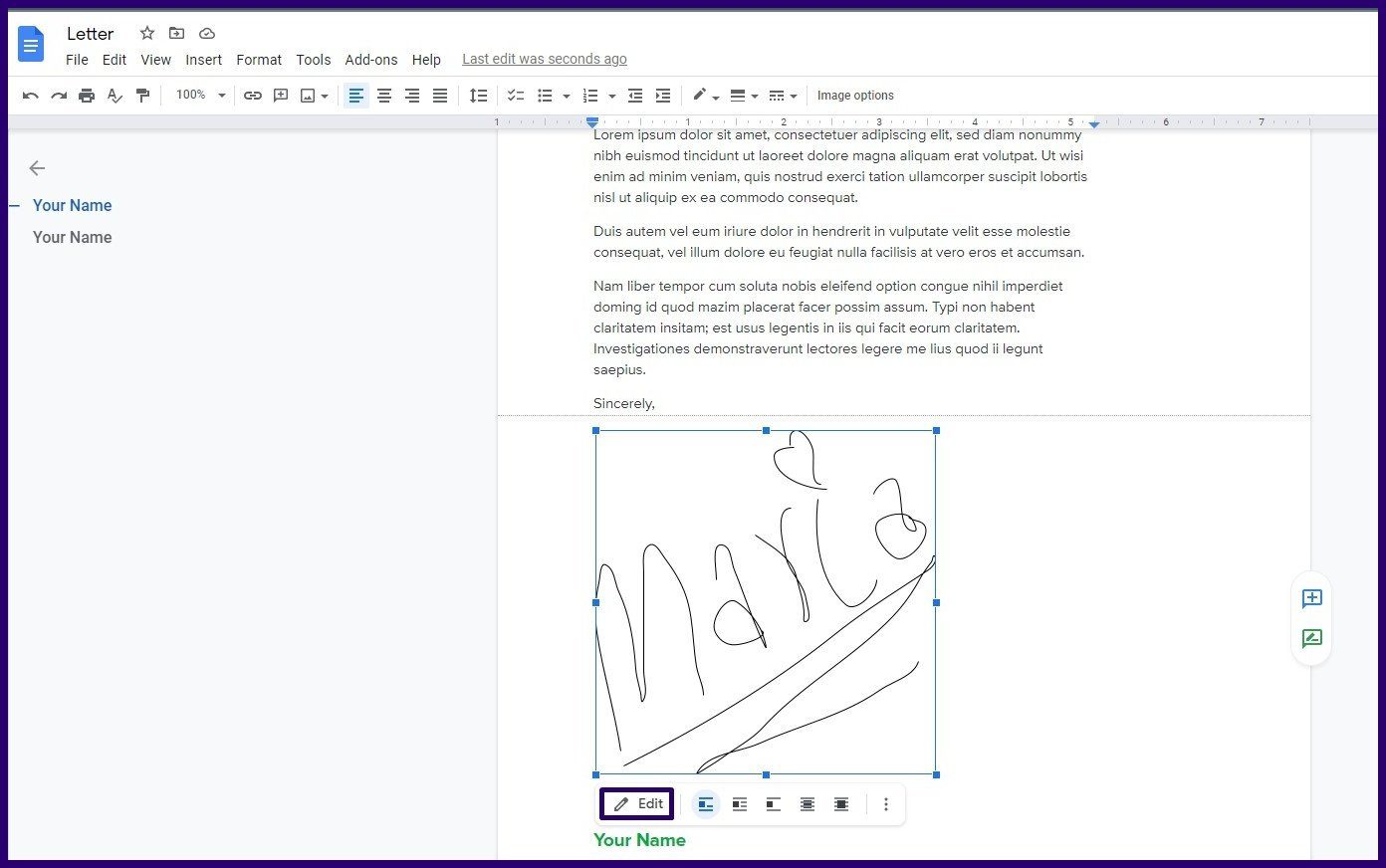Viewport: 1386px width, 868px height.
Task: Select In front of text option
Action: (x=841, y=804)
